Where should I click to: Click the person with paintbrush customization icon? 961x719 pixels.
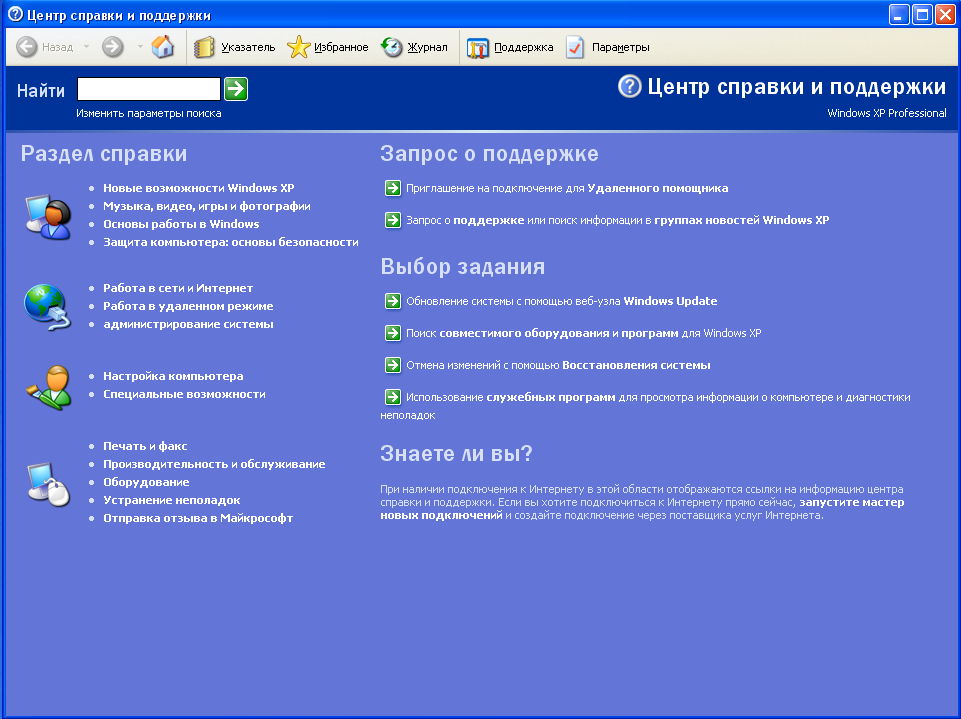pos(49,387)
